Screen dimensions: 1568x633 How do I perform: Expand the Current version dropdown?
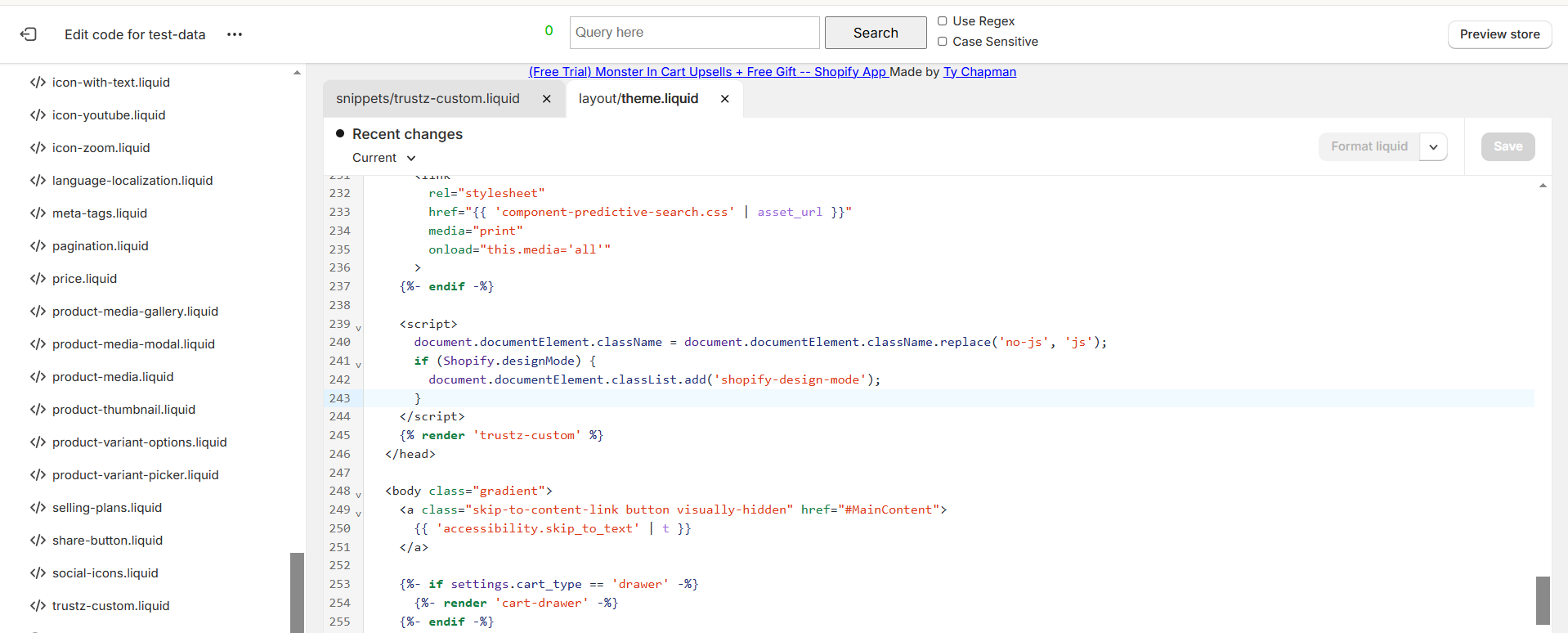384,158
